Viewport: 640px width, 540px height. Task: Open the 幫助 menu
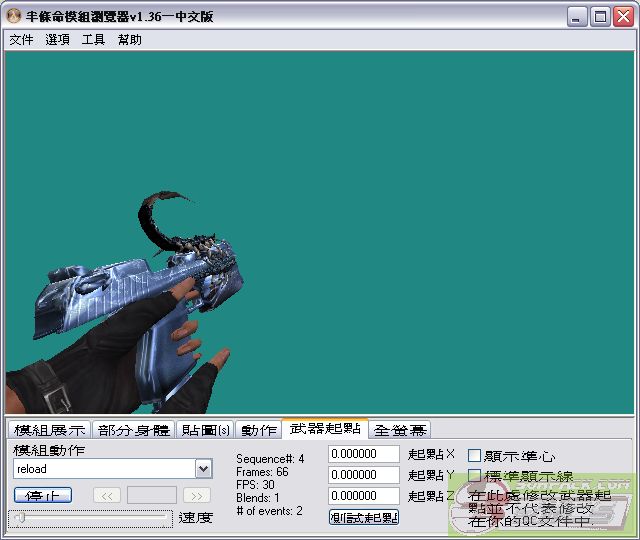click(130, 40)
